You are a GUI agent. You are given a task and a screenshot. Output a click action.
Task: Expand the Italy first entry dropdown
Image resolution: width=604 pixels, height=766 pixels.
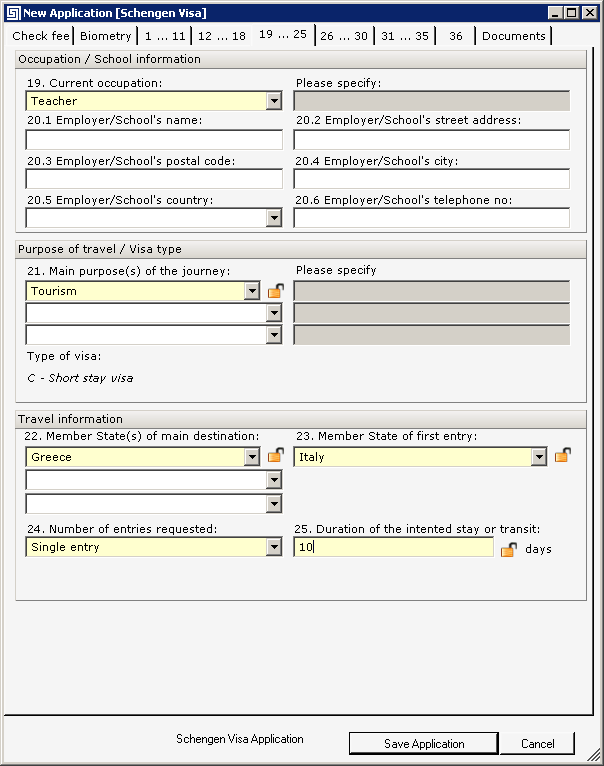(539, 457)
